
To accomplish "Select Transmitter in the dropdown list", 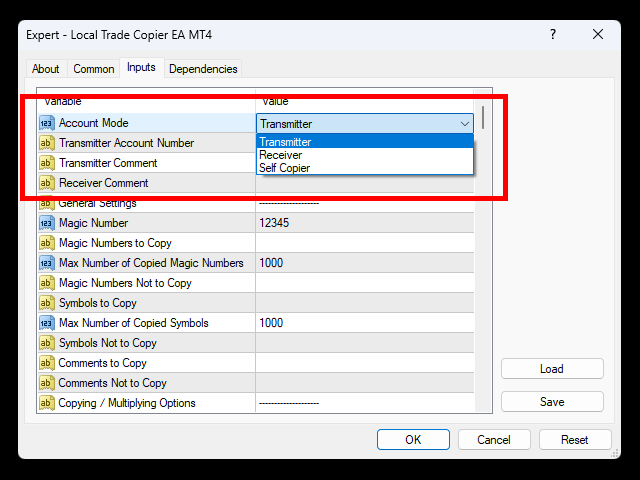I will point(365,142).
